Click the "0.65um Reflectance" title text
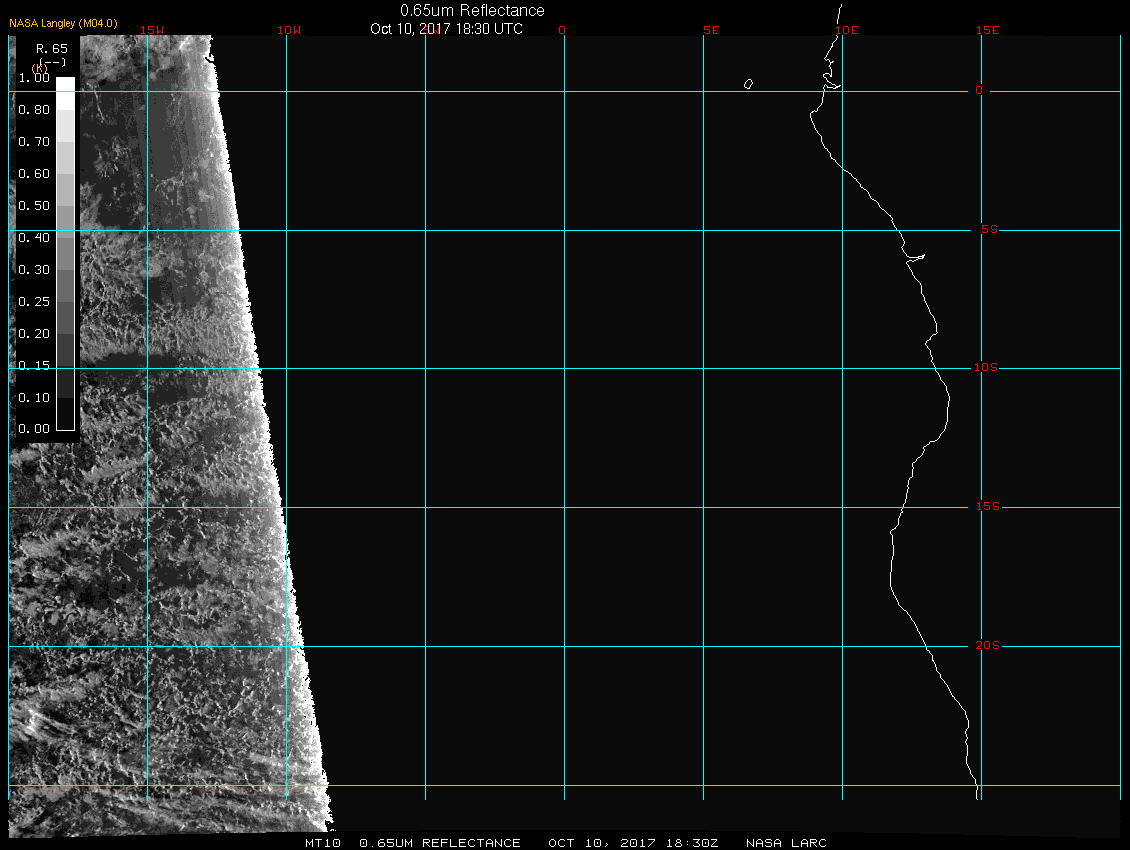The height and width of the screenshot is (850, 1130). [472, 10]
